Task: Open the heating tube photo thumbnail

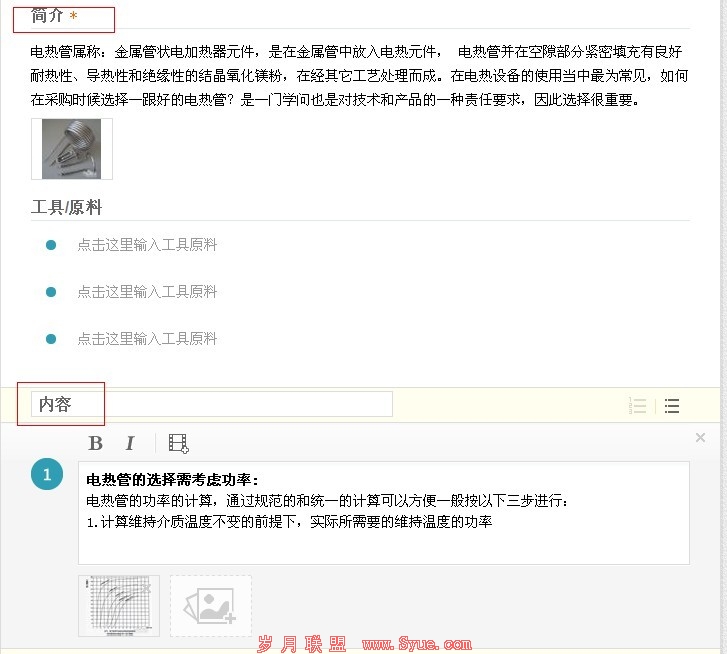Action: point(72,149)
